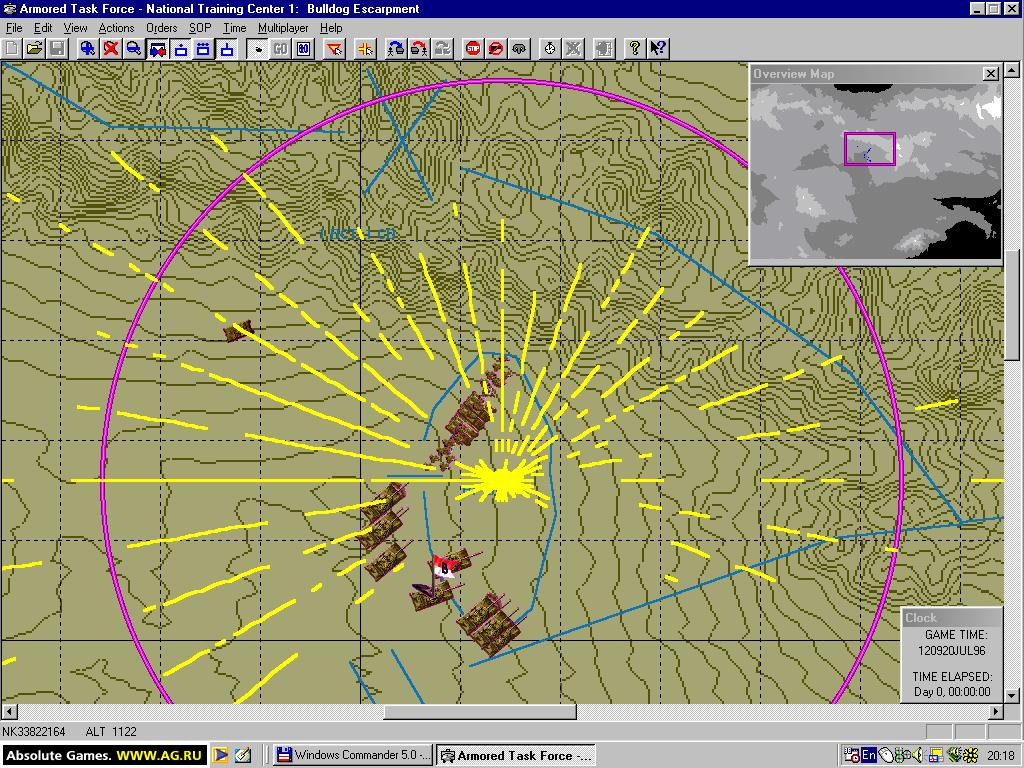
Task: Click the notepad pencil quick launch icon
Action: [x=242, y=756]
